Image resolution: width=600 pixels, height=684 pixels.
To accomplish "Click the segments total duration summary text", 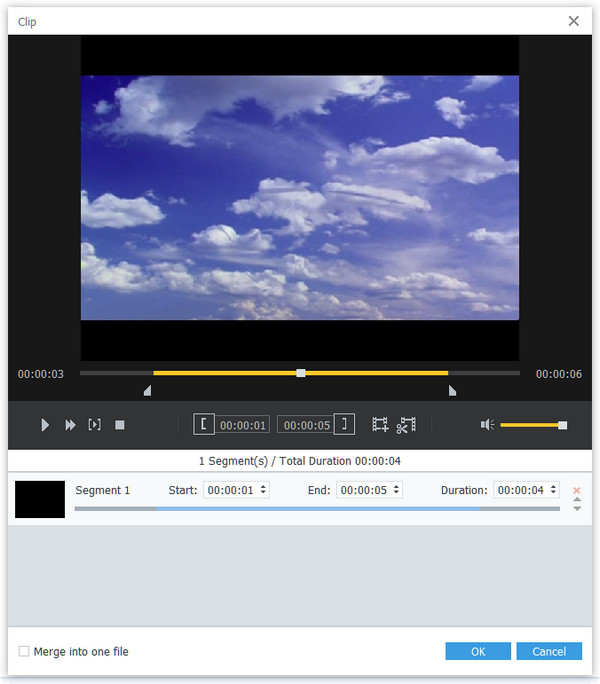I will (x=300, y=461).
